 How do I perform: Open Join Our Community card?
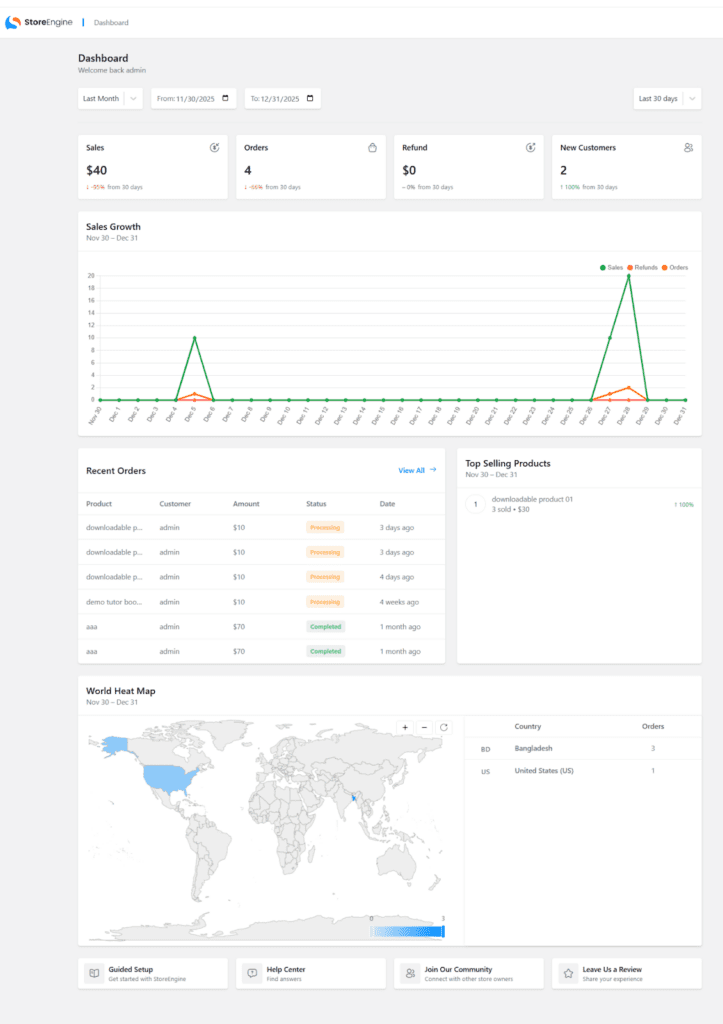point(469,974)
